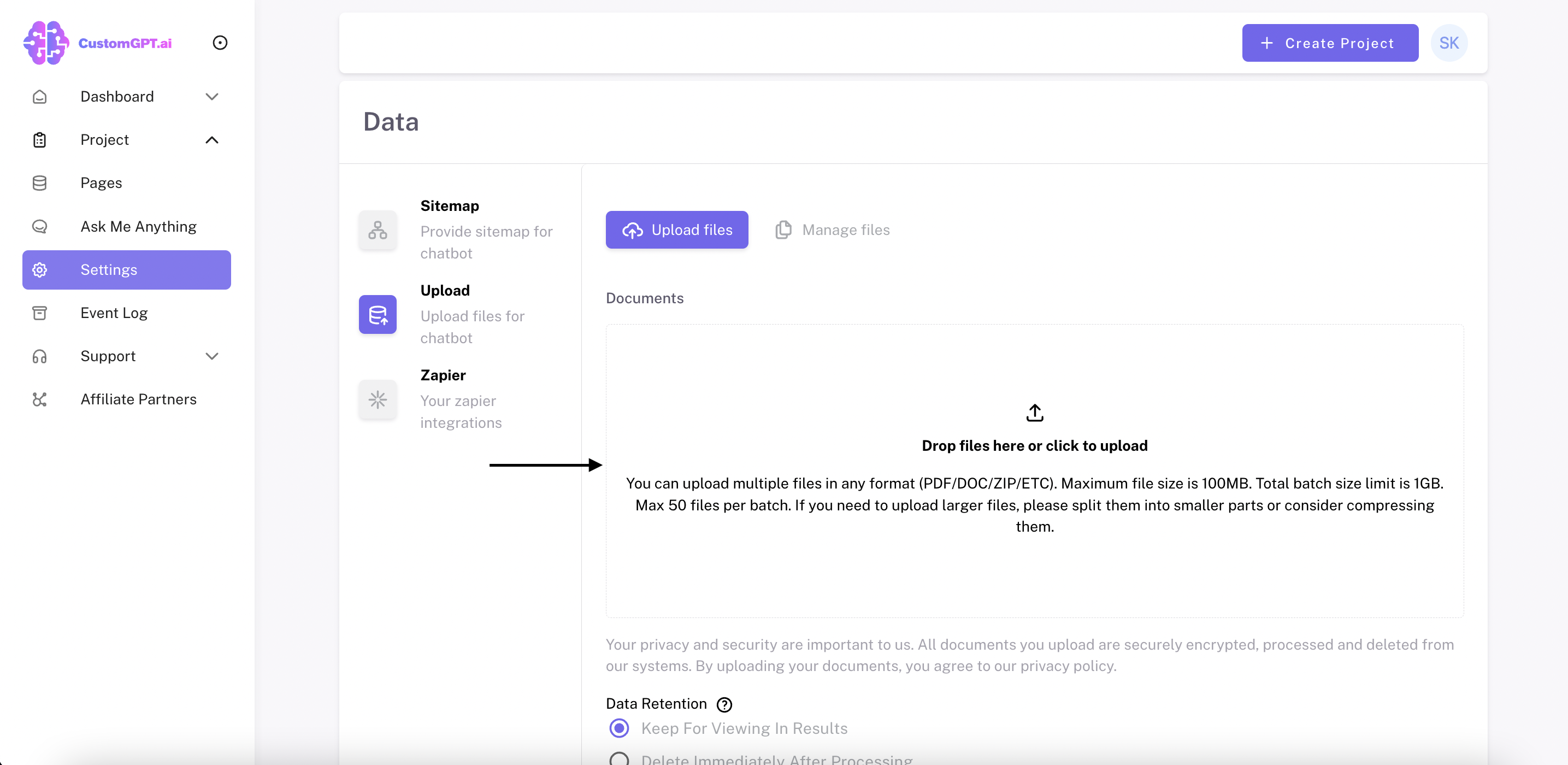Expand the Support menu chevron
Screen dimensions: 1568x765
[x=211, y=356]
